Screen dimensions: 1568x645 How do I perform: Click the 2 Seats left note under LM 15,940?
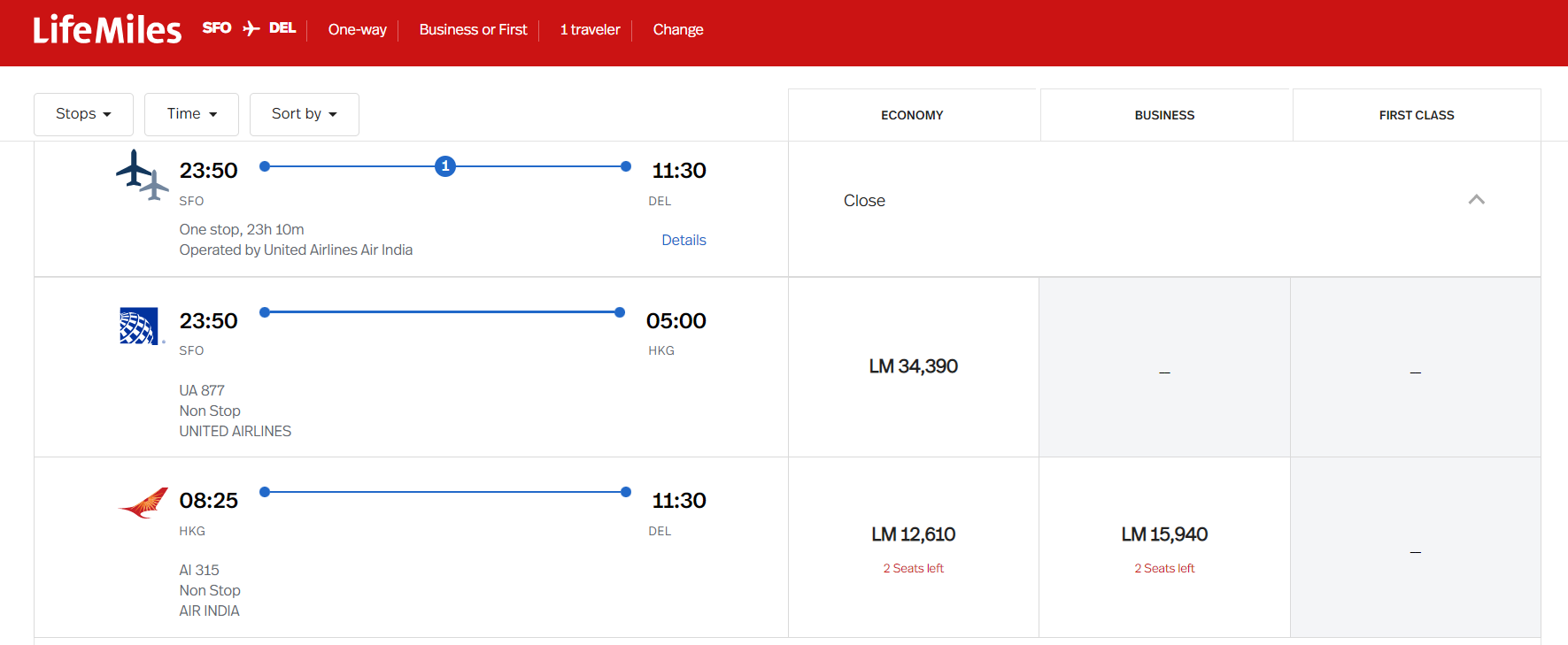pos(1164,569)
